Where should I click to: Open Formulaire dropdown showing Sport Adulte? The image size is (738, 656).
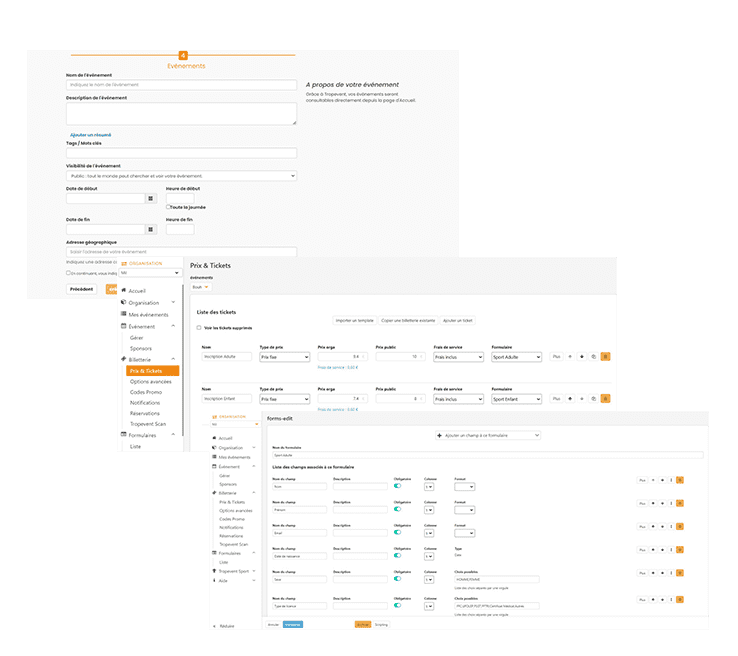516,357
